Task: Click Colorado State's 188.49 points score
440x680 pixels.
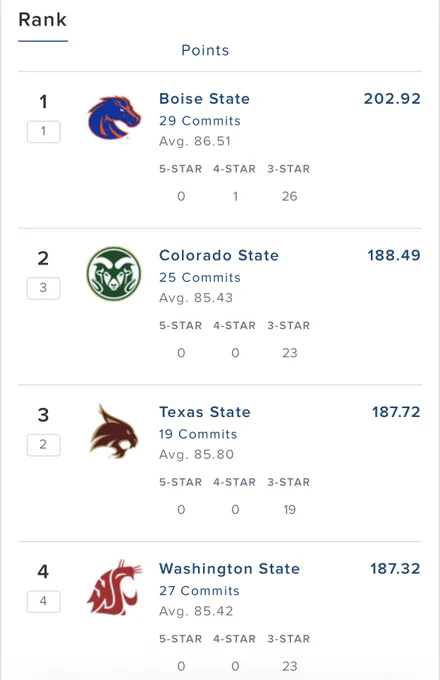Action: [x=394, y=255]
